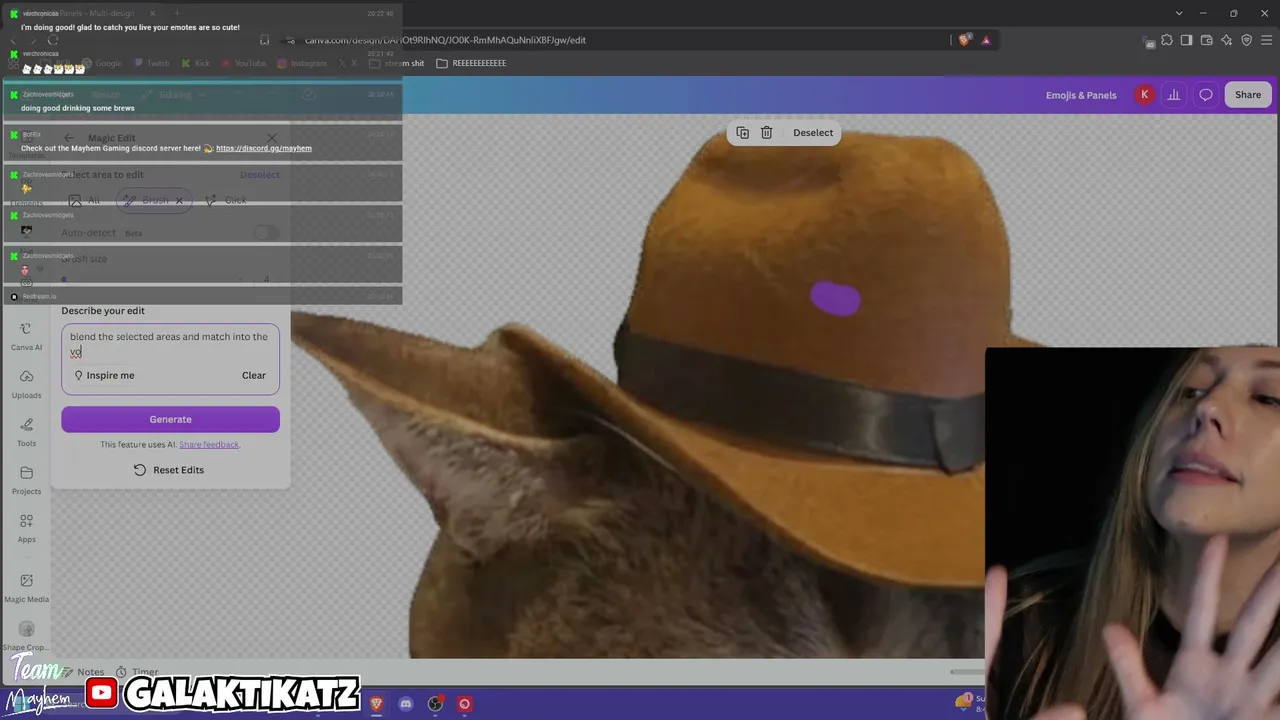Screen dimensions: 1280x720
Task: Open the Share feedback link
Action: 209,445
